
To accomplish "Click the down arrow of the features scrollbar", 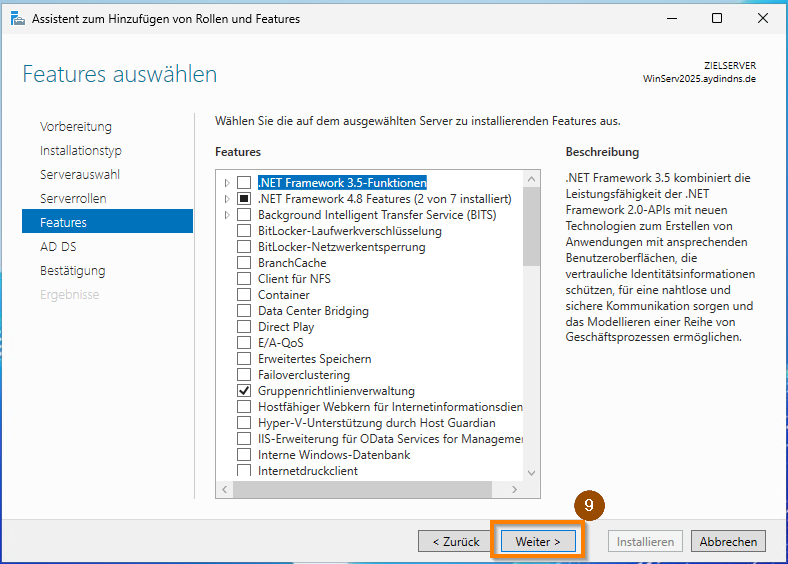I will point(531,473).
